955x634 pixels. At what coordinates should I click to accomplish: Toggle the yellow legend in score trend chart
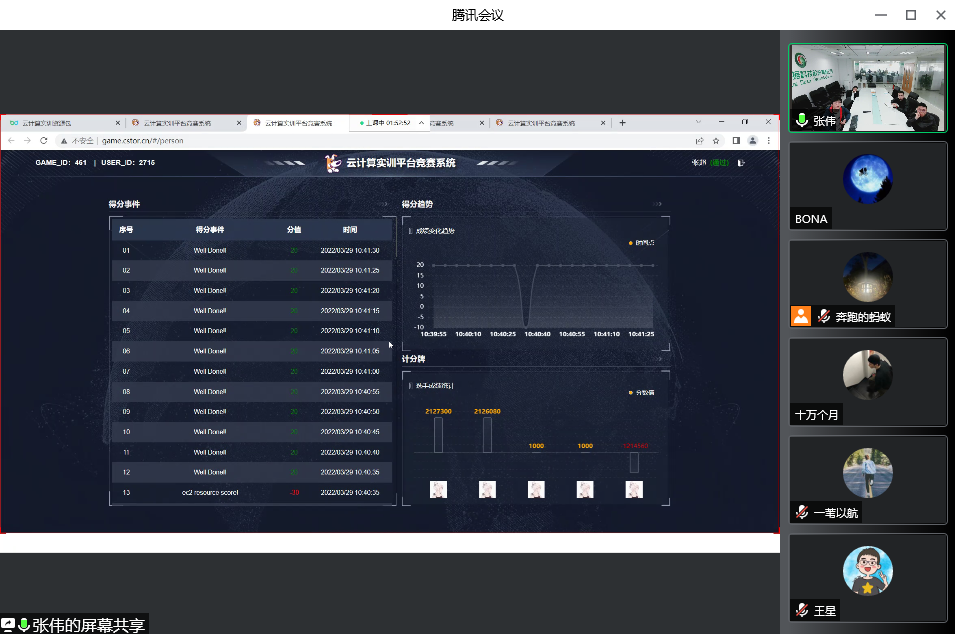tap(640, 242)
